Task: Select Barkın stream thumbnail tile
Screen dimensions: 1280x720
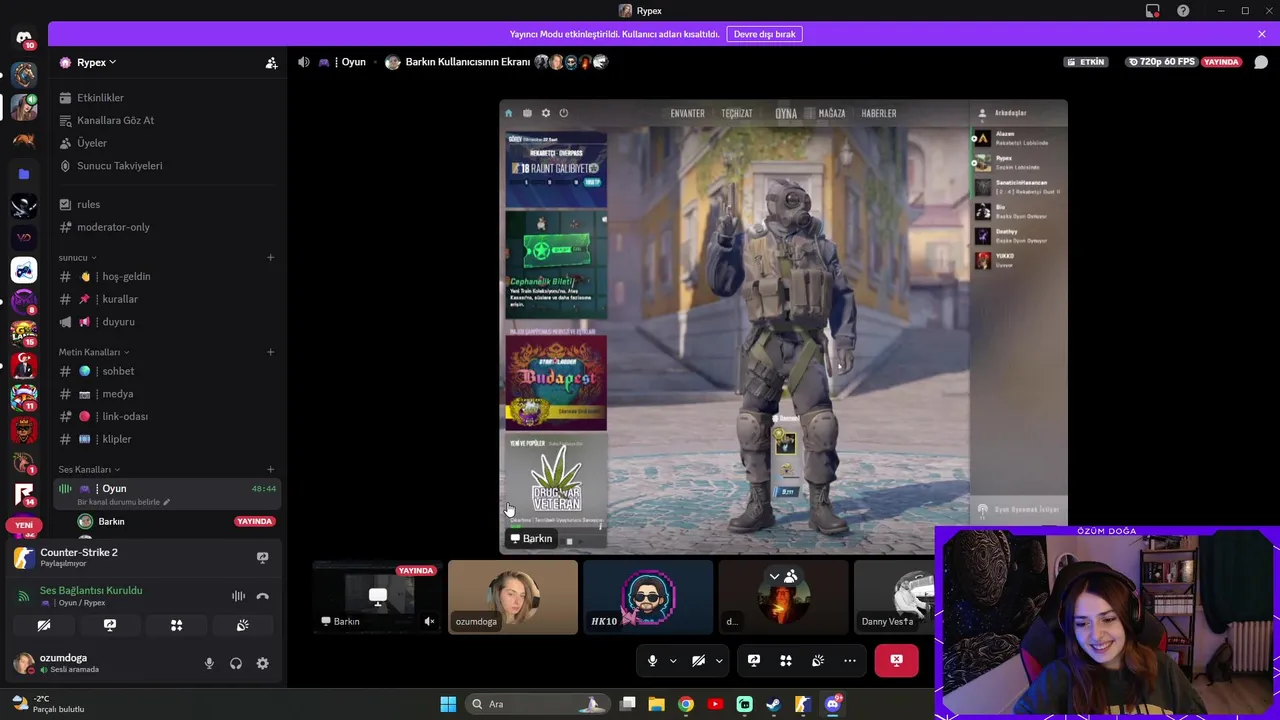Action: click(x=378, y=597)
